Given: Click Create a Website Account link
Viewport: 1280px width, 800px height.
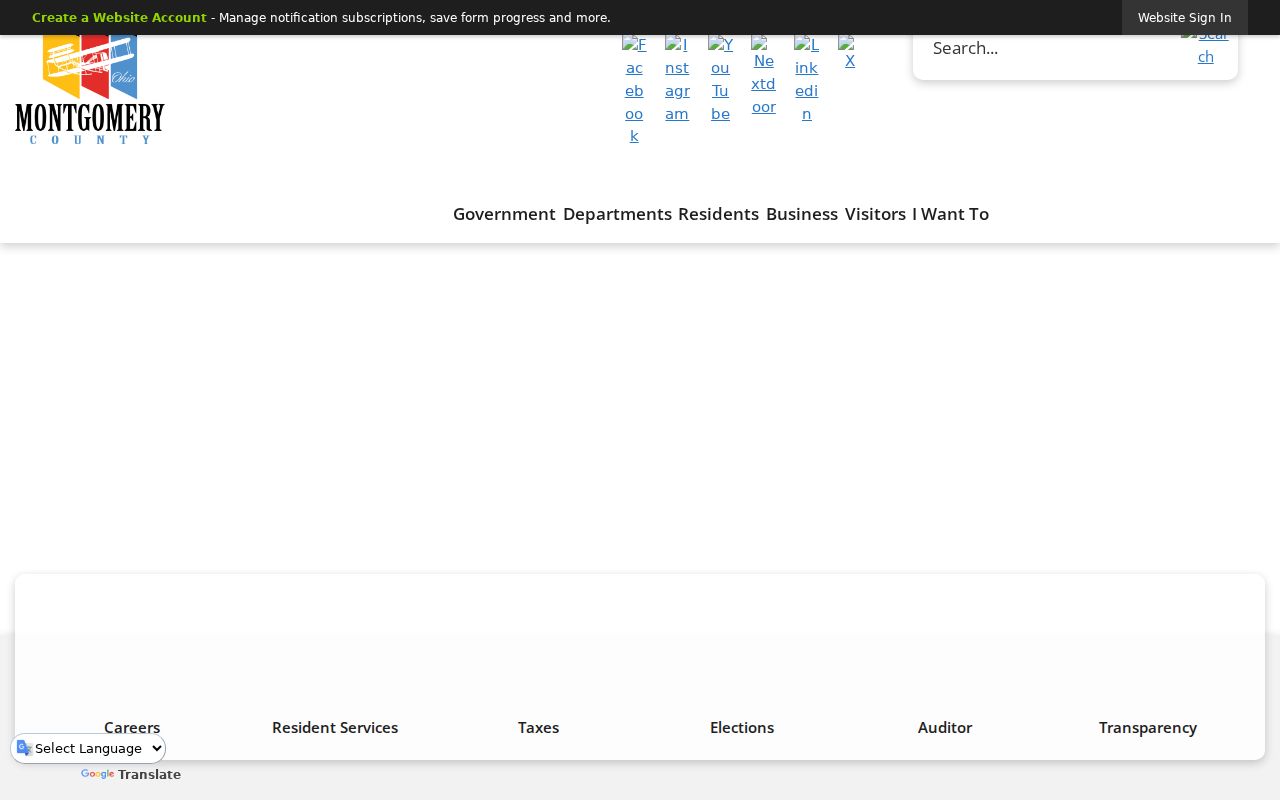Looking at the screenshot, I should [x=119, y=18].
